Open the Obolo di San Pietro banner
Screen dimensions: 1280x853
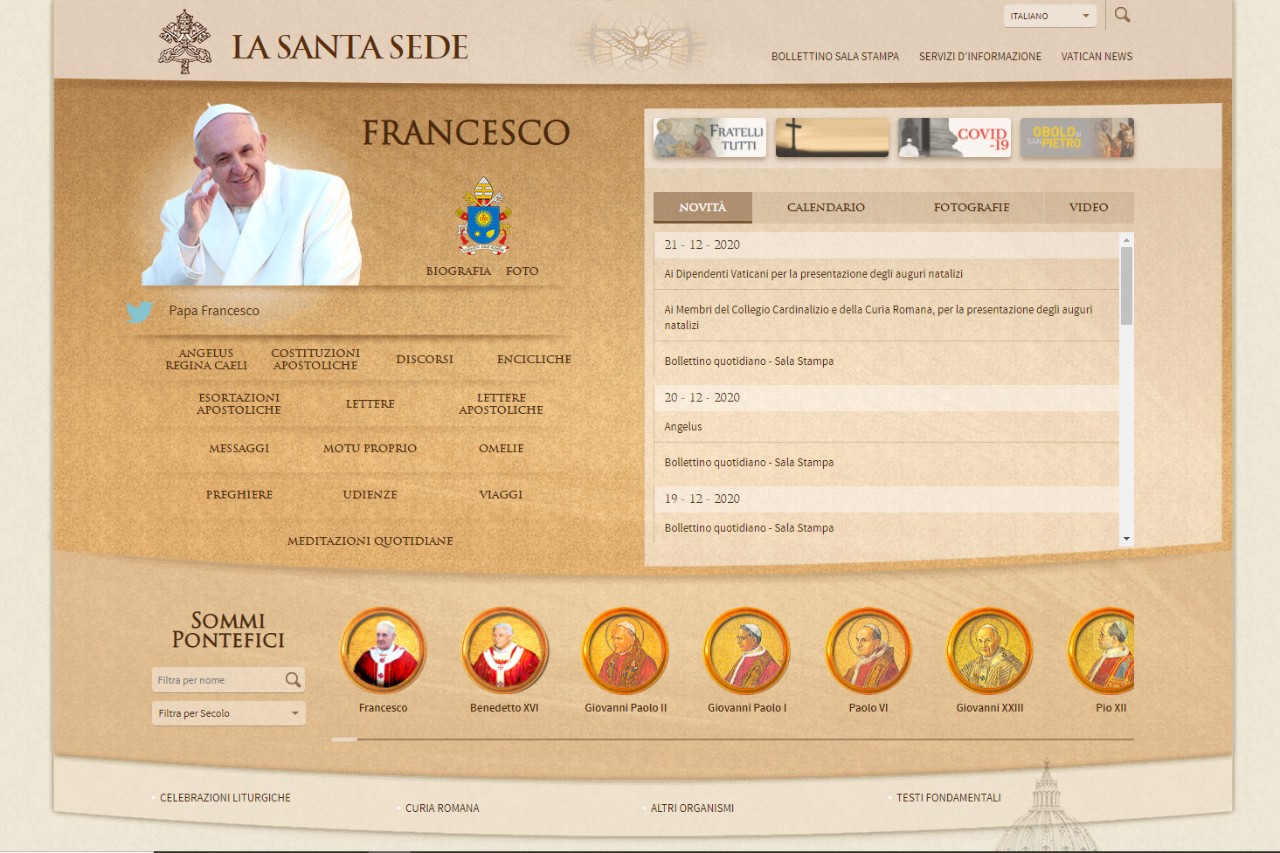[1077, 137]
